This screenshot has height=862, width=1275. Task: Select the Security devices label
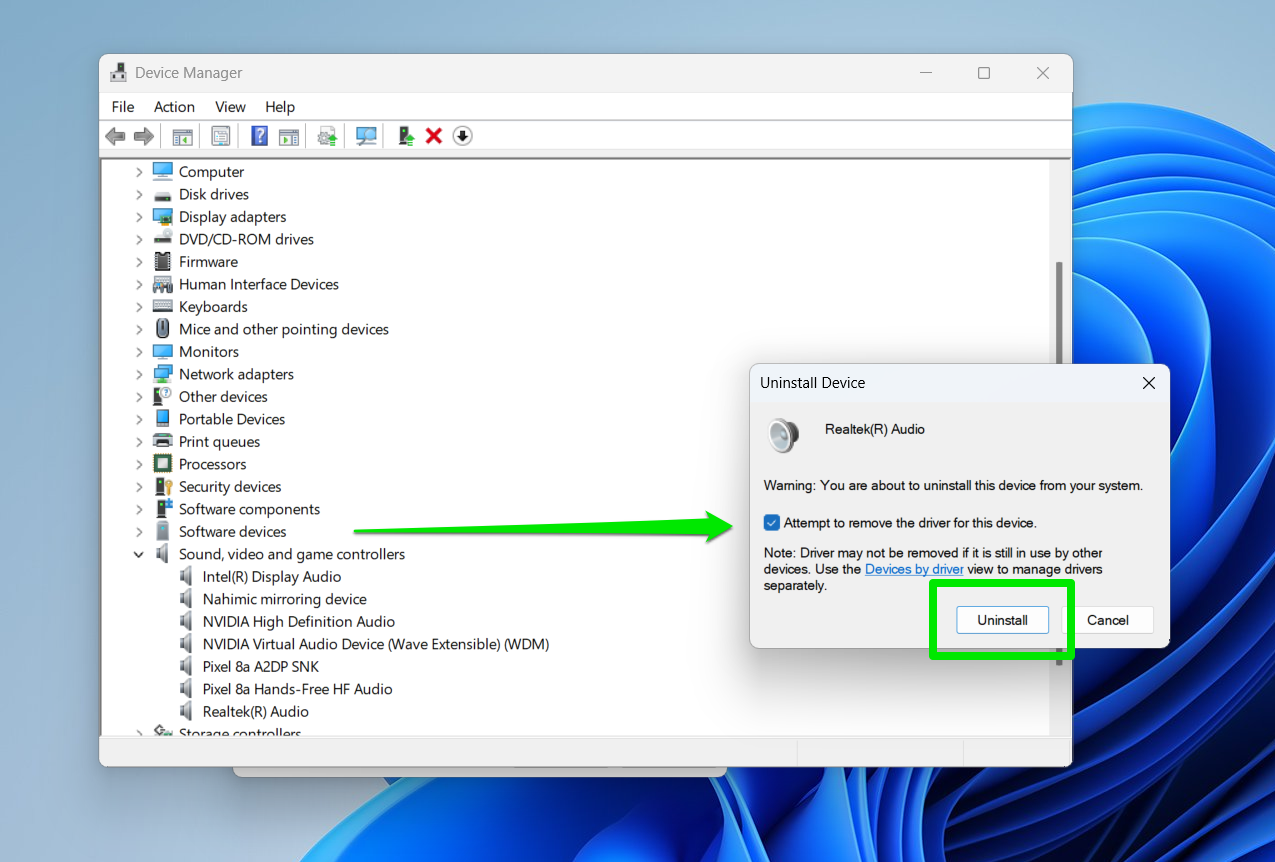coord(230,487)
